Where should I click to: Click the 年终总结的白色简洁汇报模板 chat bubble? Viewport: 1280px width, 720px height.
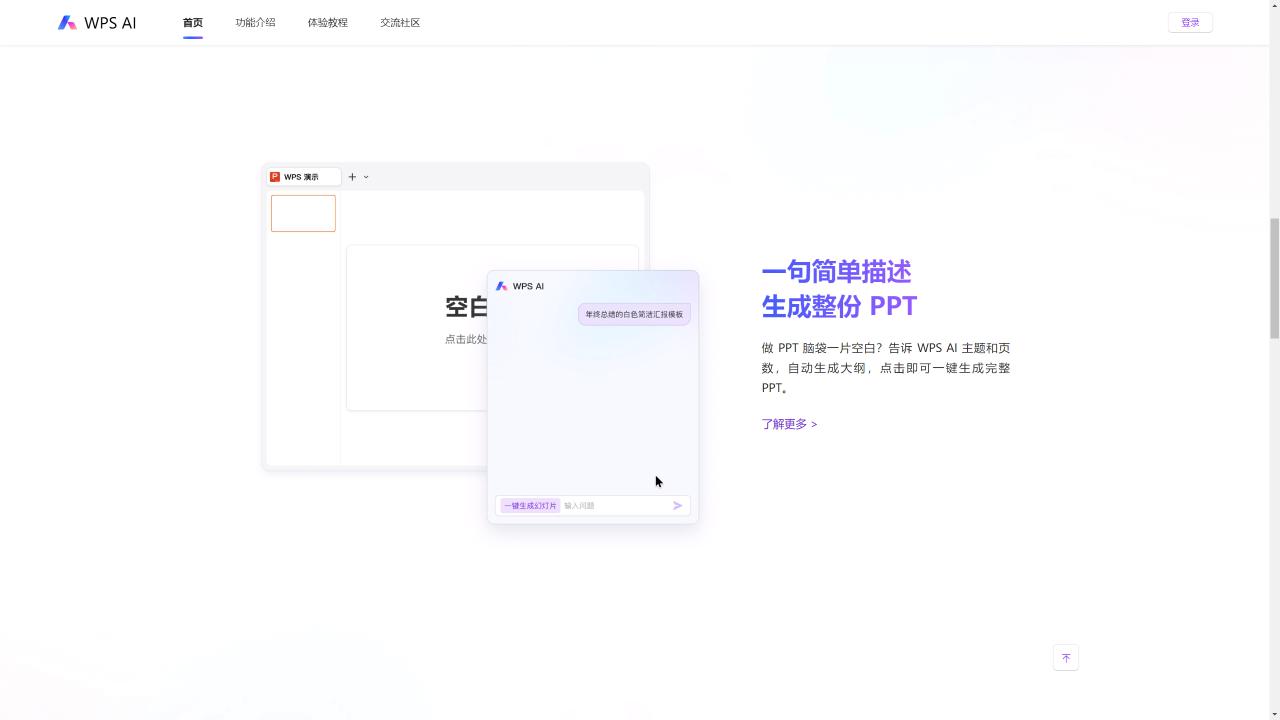click(x=634, y=314)
